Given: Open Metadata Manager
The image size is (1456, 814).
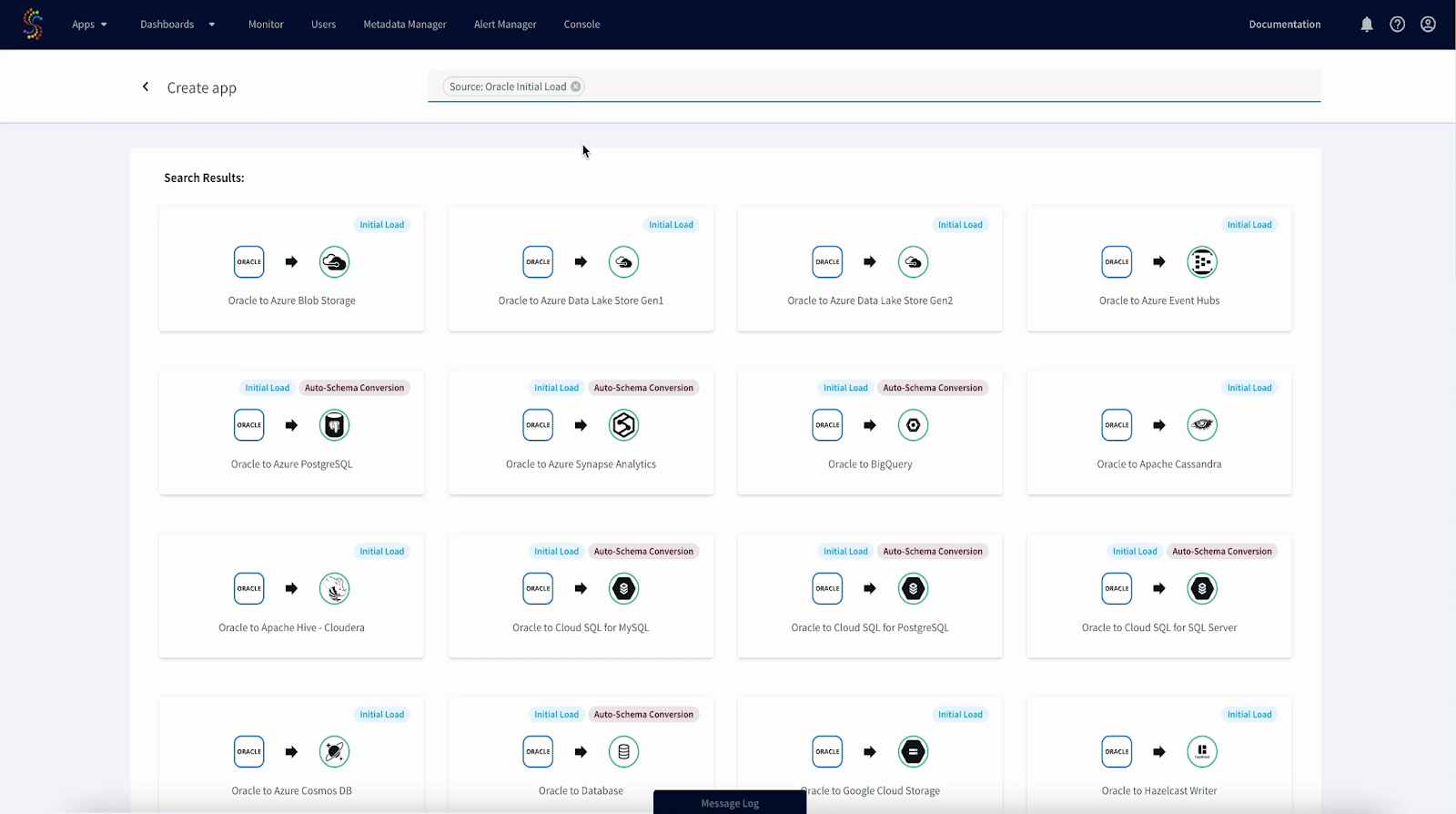Looking at the screenshot, I should [x=405, y=25].
